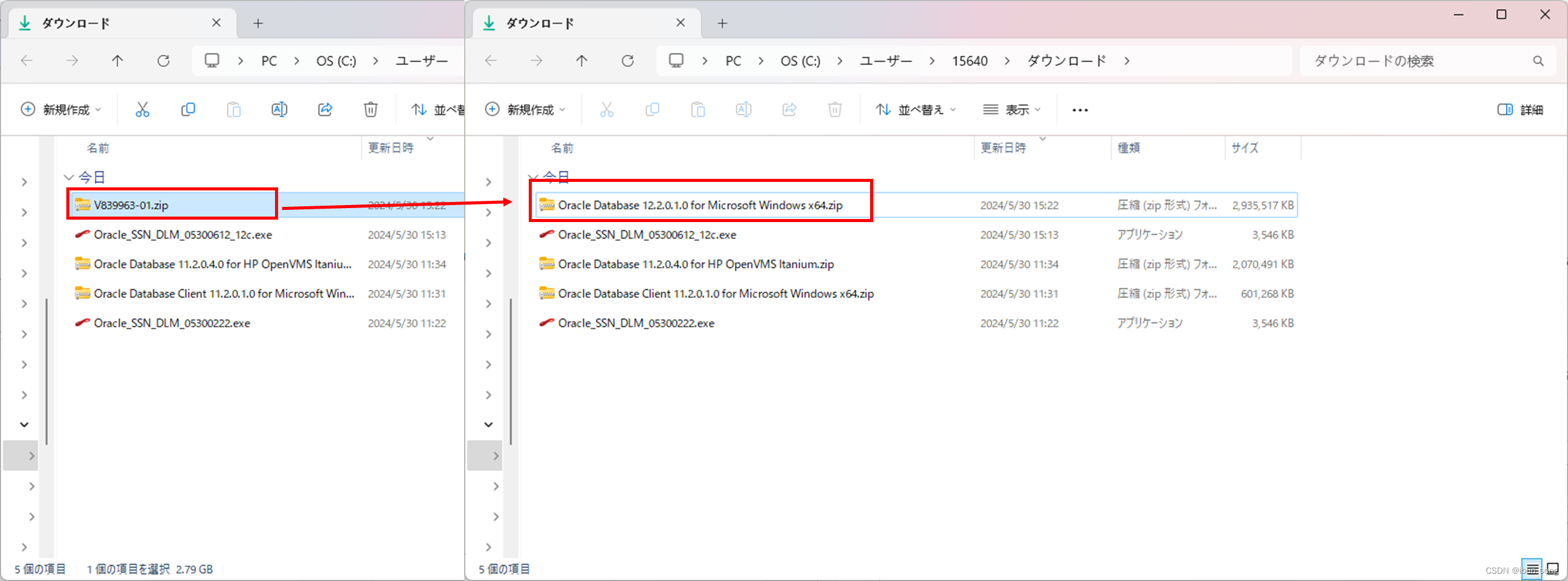The height and width of the screenshot is (581, 1568).
Task: Go forward in right window navigation
Action: pyautogui.click(x=536, y=61)
